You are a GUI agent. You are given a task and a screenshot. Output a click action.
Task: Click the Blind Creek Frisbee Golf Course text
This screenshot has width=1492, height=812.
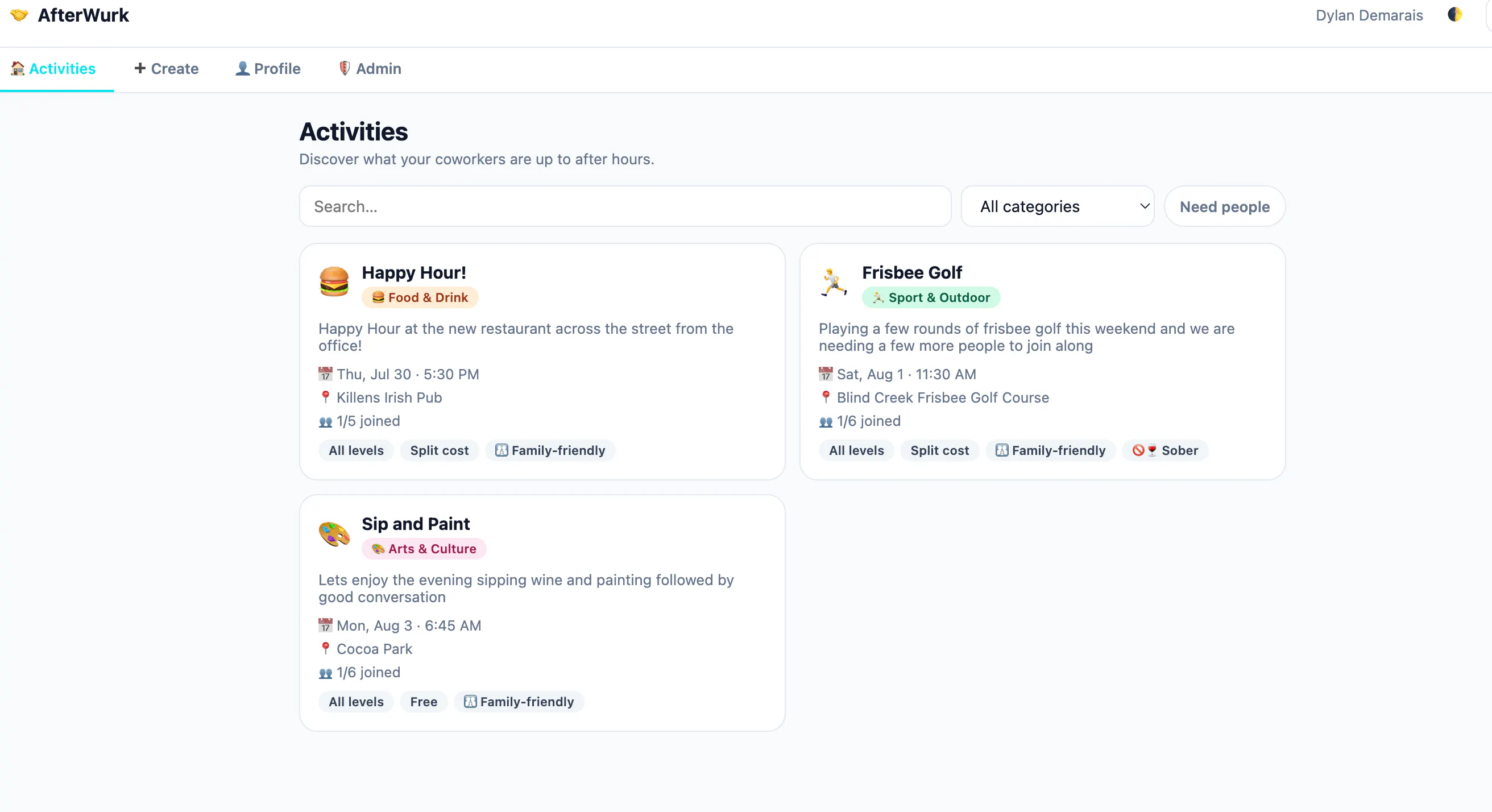(x=943, y=397)
